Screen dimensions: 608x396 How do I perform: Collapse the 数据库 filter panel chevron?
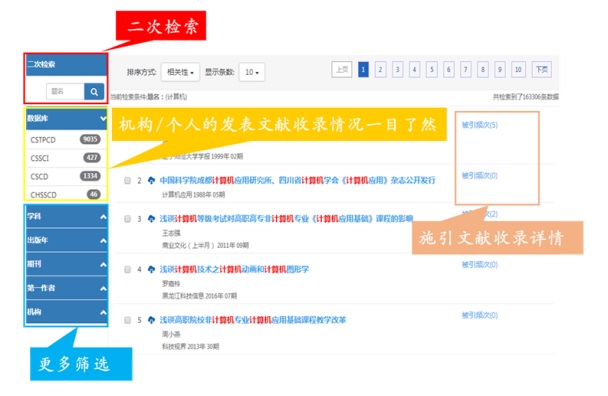[103, 118]
